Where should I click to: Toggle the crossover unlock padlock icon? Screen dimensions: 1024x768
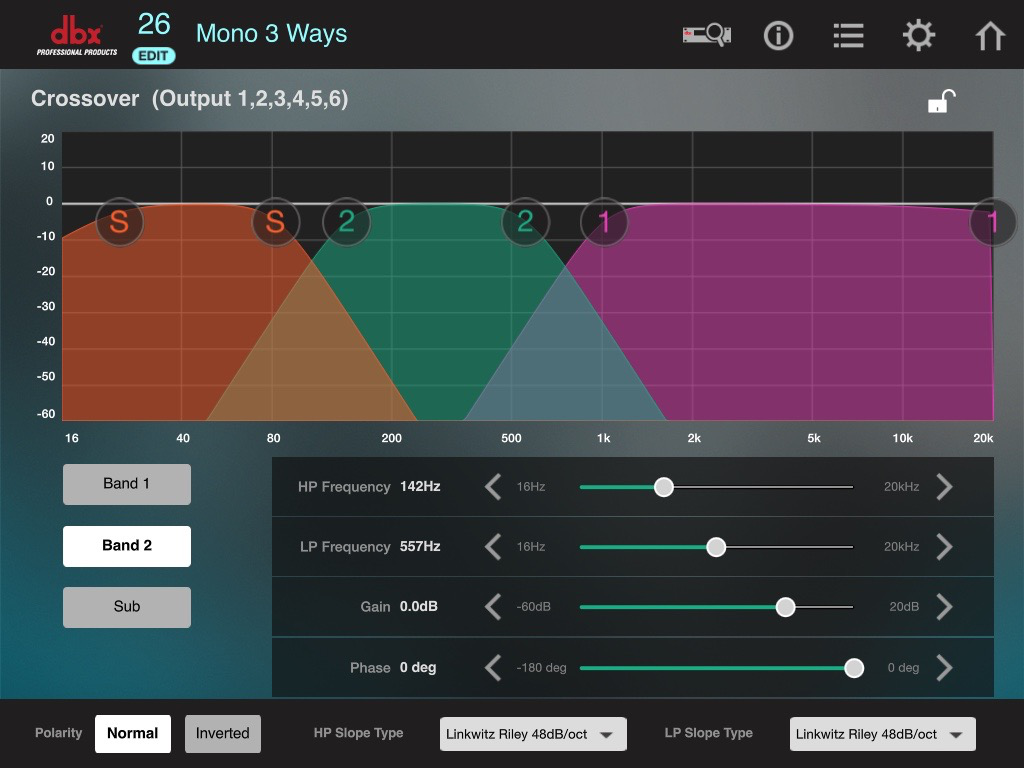click(x=941, y=101)
